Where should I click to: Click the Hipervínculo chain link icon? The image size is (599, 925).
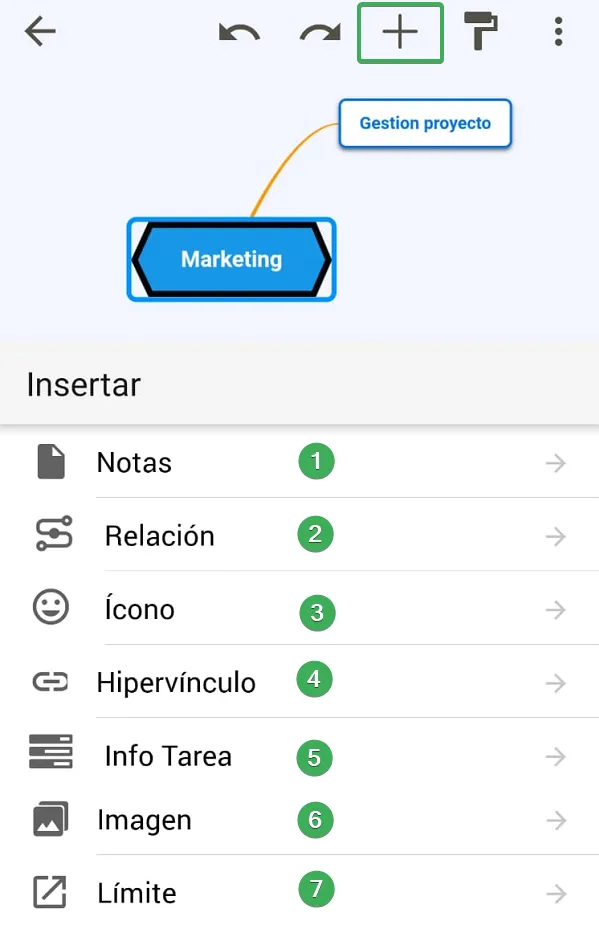[x=50, y=682]
